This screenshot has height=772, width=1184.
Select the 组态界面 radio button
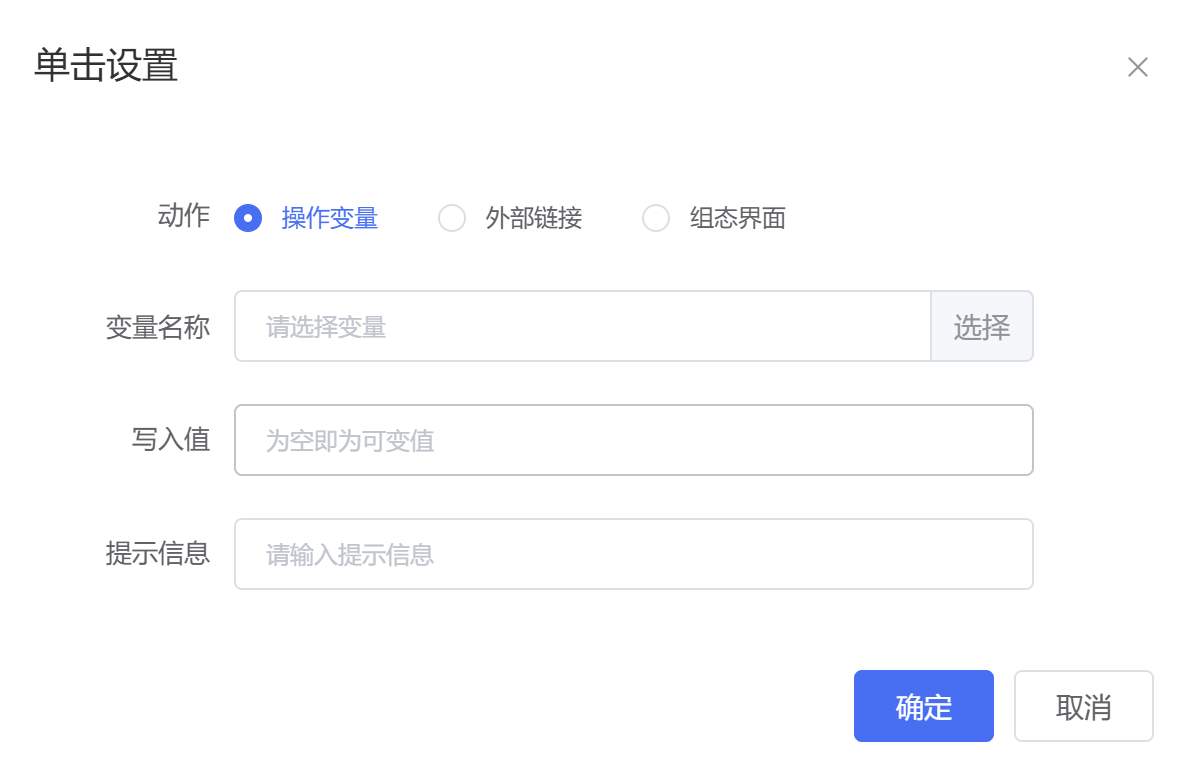coord(655,218)
